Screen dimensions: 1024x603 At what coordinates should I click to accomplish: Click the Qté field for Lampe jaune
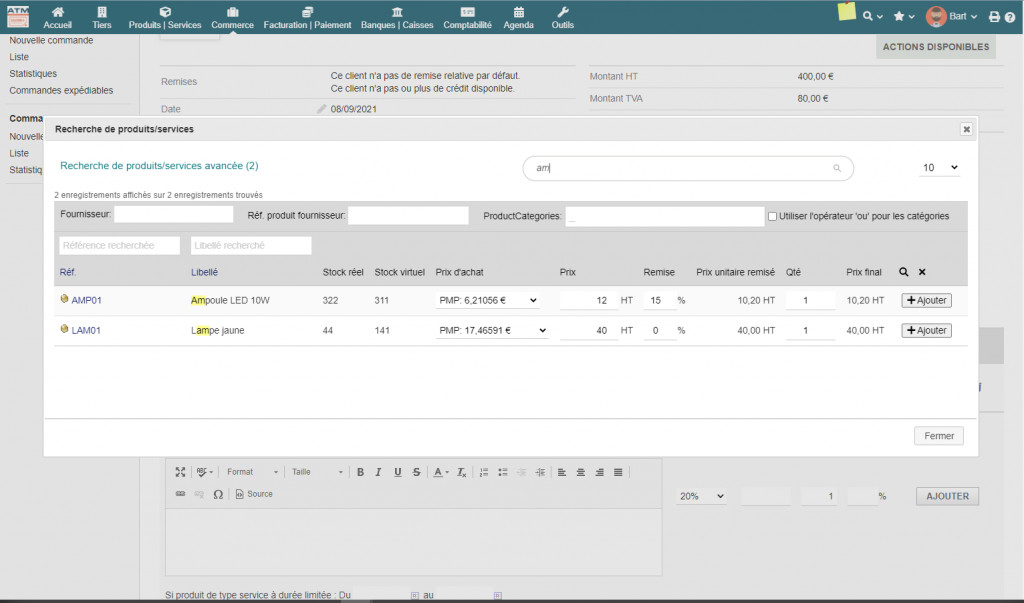point(810,330)
